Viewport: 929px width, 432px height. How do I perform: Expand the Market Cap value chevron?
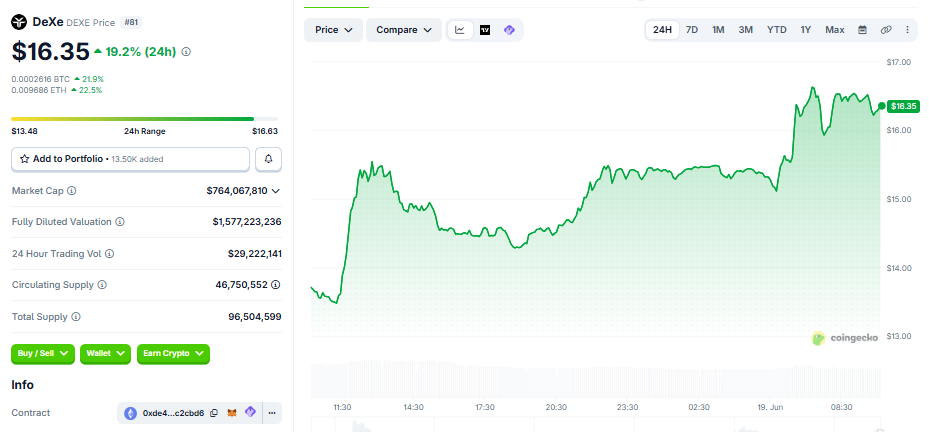[x=276, y=191]
